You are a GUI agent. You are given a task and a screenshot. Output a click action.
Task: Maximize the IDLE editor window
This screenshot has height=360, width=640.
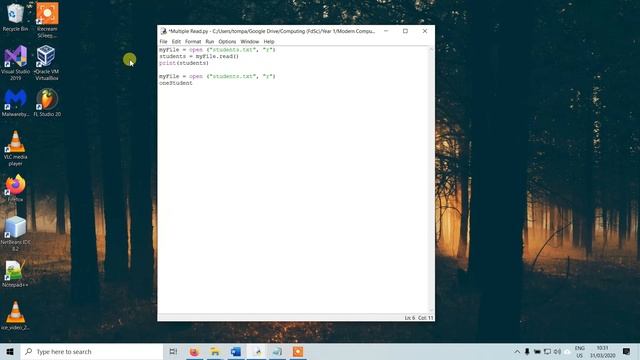pyautogui.click(x=405, y=31)
